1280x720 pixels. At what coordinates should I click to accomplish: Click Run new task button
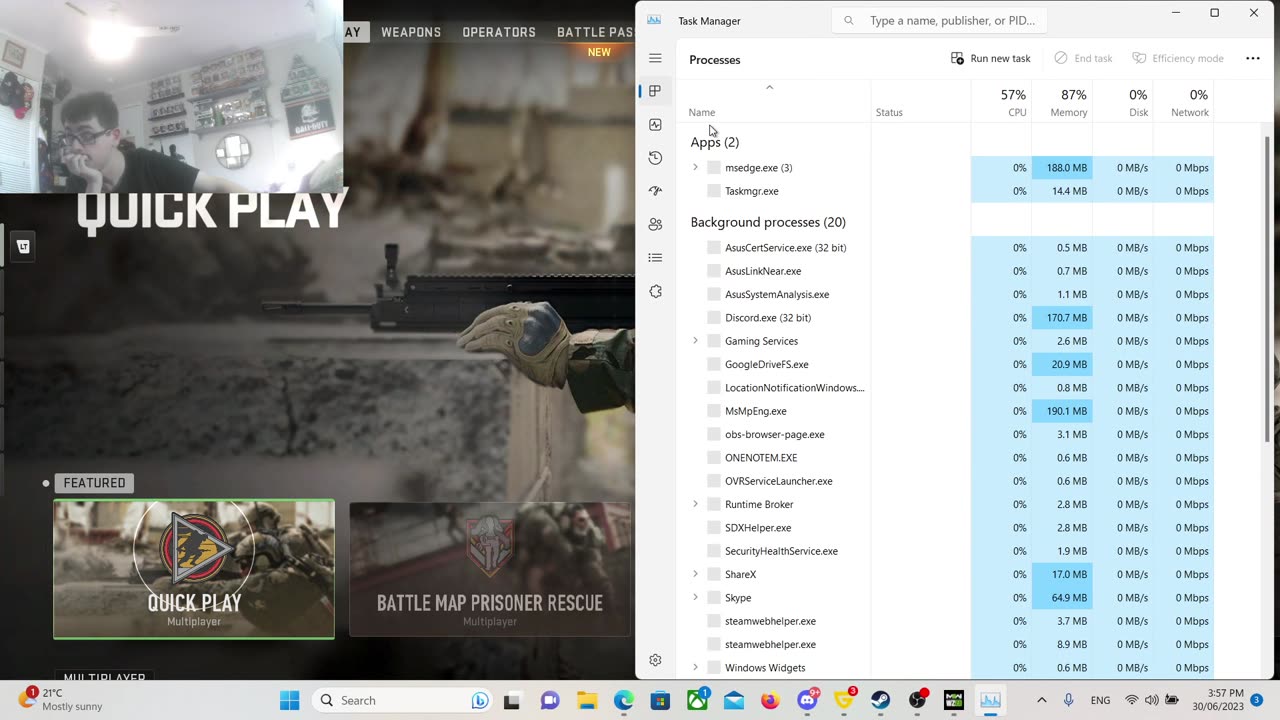(x=990, y=58)
